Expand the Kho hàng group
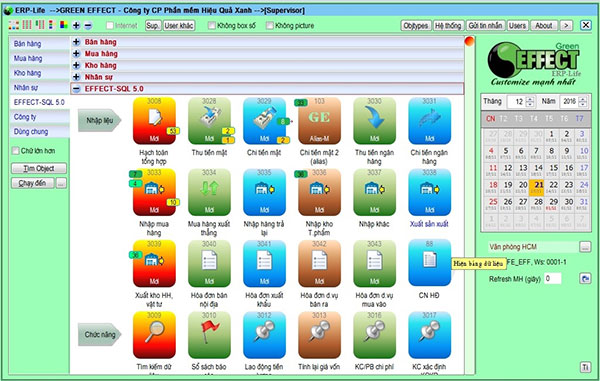 point(76,65)
